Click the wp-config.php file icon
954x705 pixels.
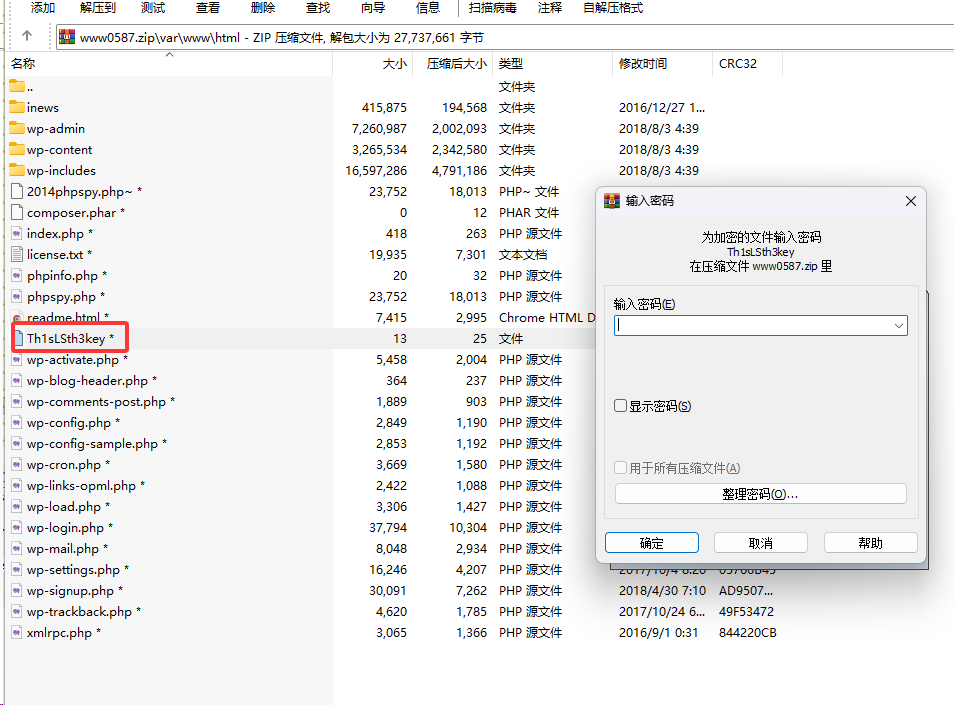coord(16,422)
